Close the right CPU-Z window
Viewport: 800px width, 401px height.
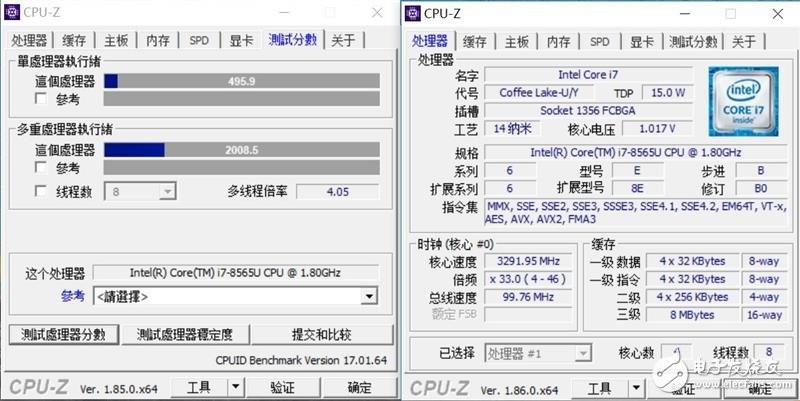click(x=777, y=14)
